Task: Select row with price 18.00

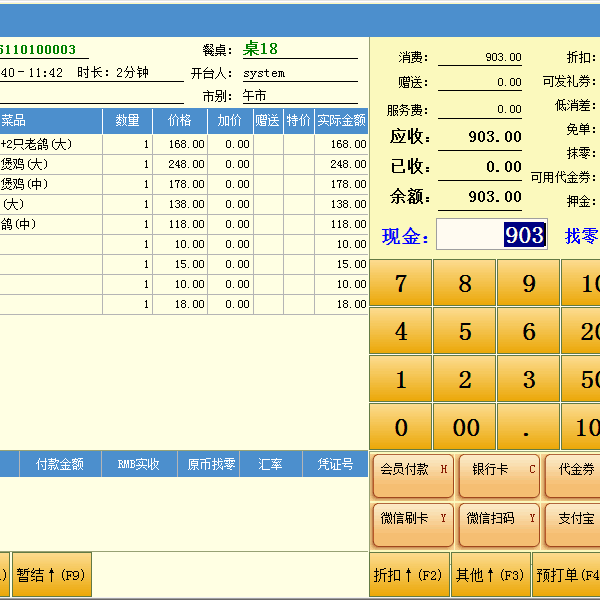Action: [x=184, y=304]
